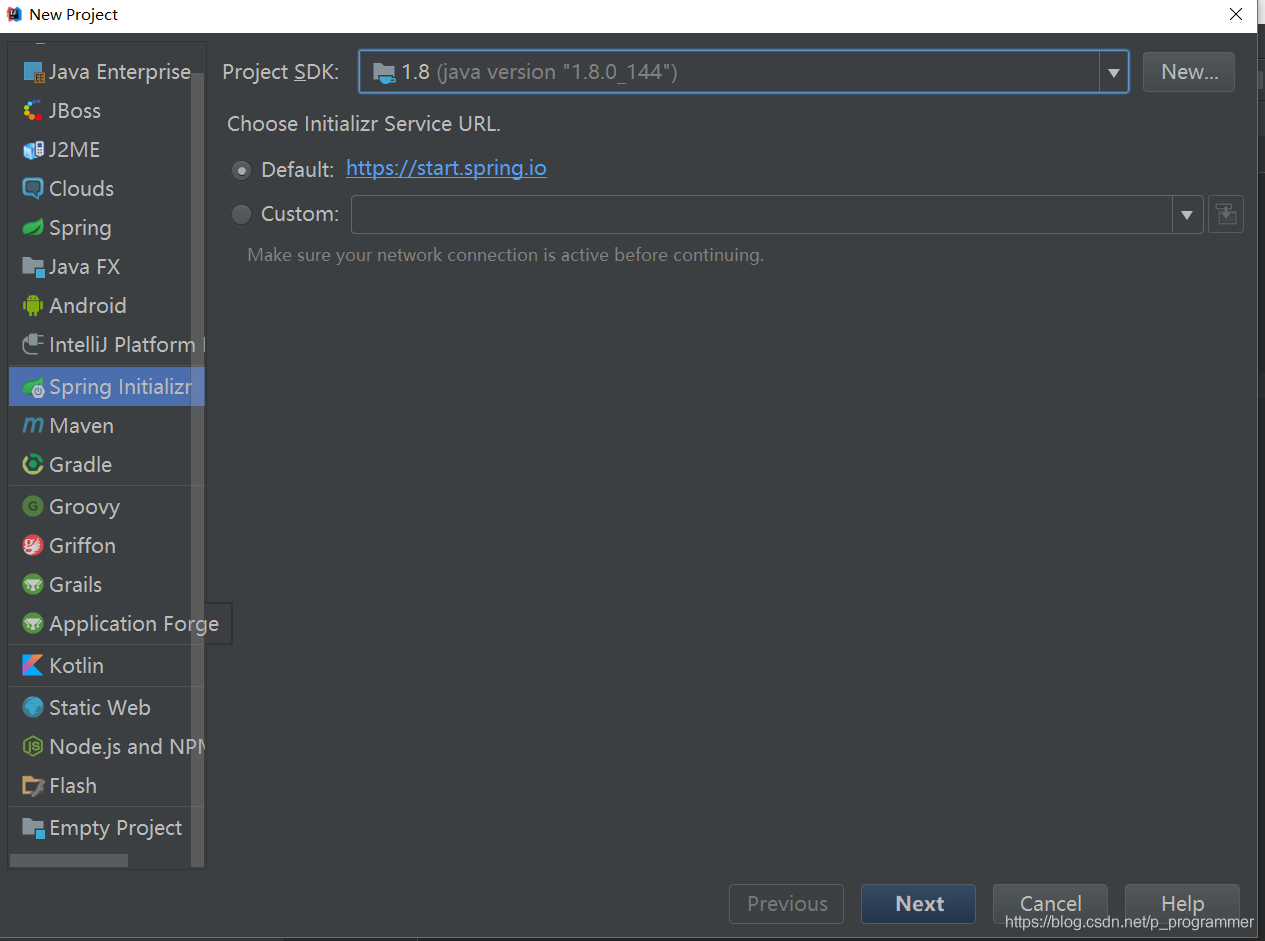Click the Griffon icon
This screenshot has width=1265, height=941.
[33, 546]
